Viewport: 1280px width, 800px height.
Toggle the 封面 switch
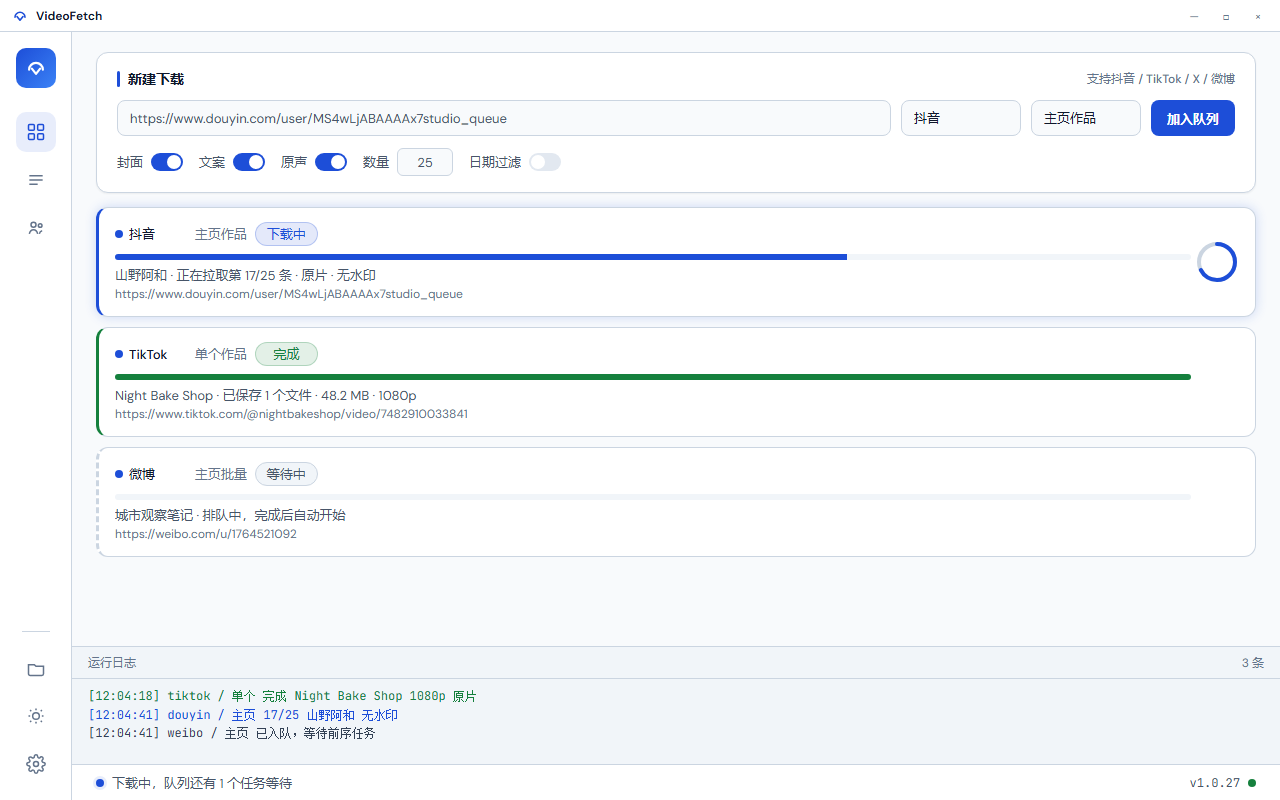click(167, 162)
